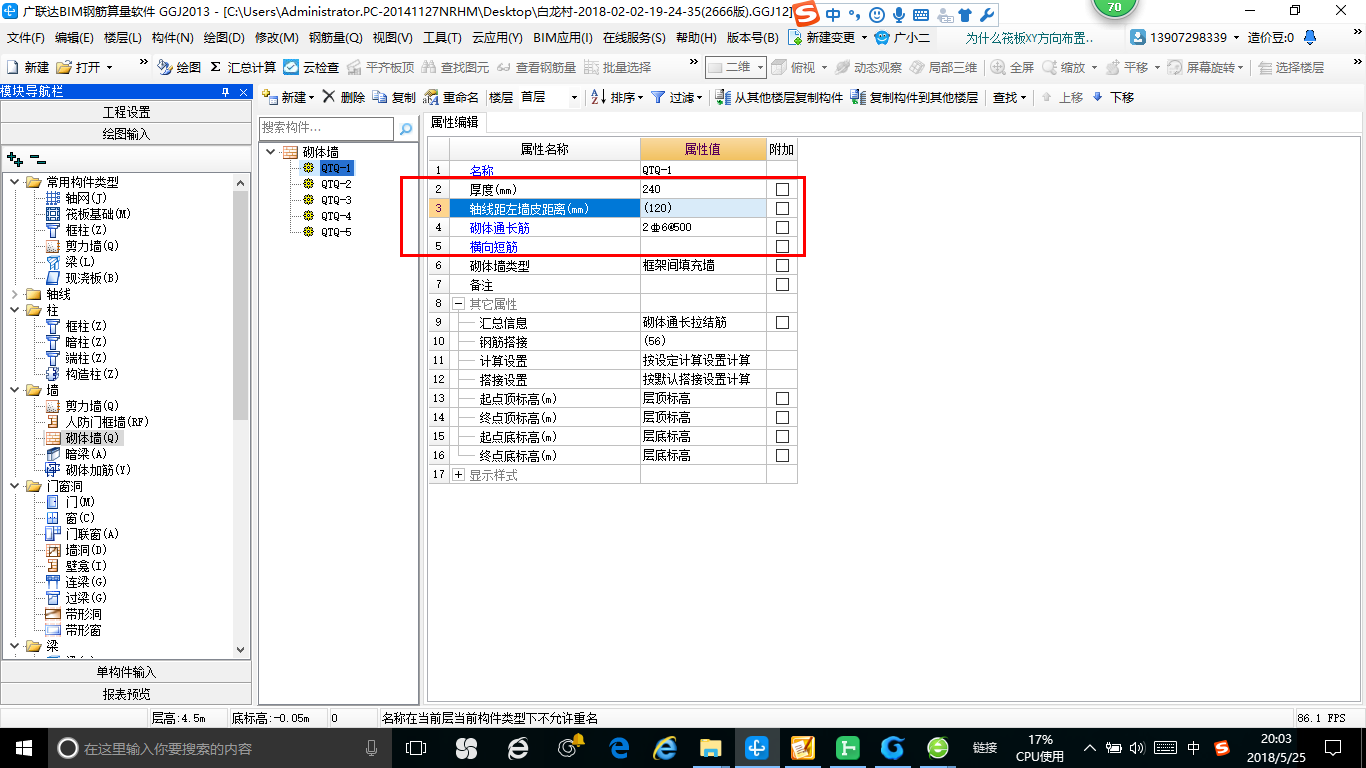Click the 240 thickness value cell
This screenshot has width=1366, height=768.
[x=703, y=189]
